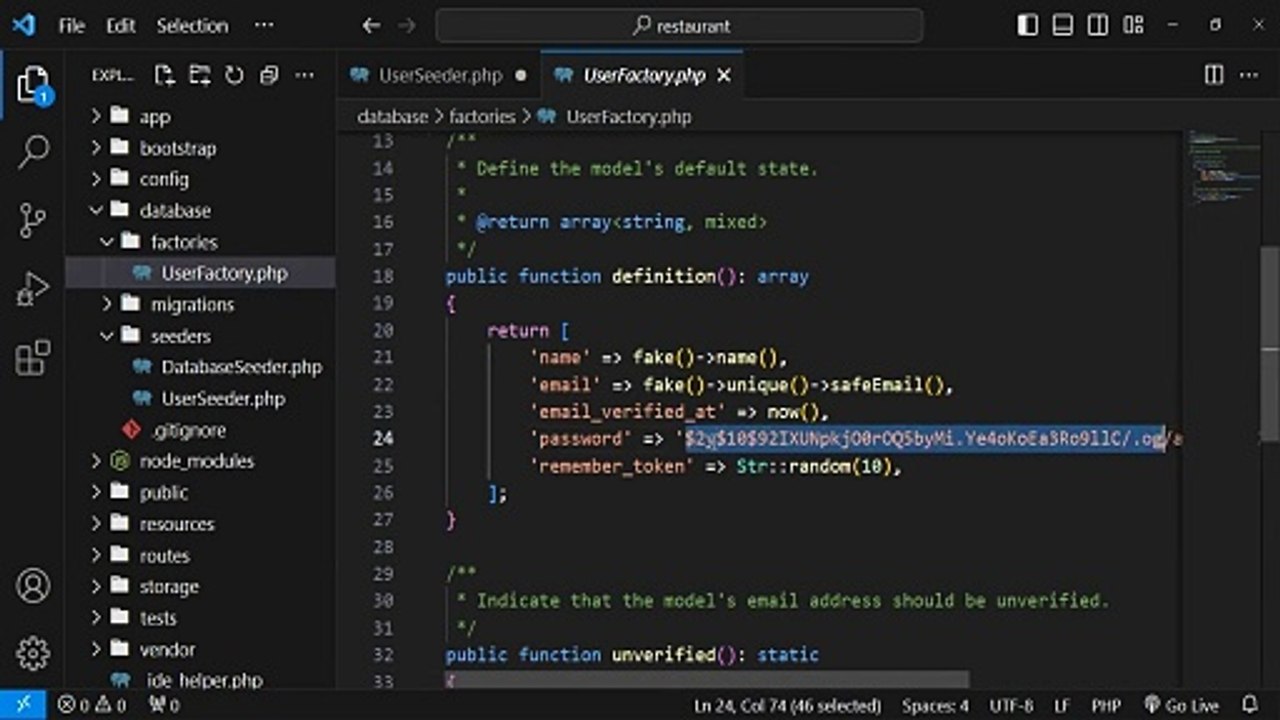Viewport: 1280px width, 720px height.
Task: Split the editor to the right
Action: click(1214, 75)
